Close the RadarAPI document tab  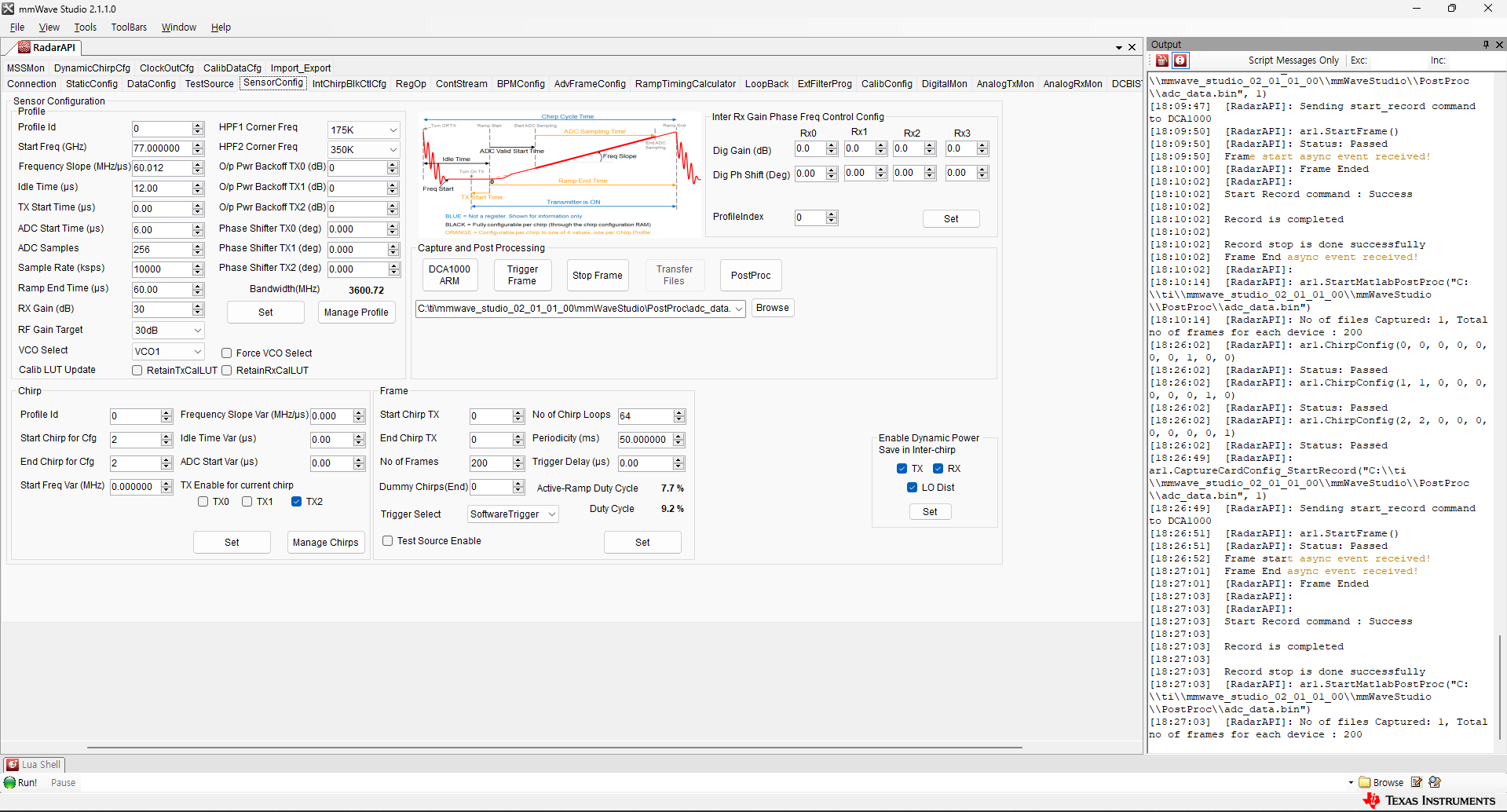tap(1132, 47)
